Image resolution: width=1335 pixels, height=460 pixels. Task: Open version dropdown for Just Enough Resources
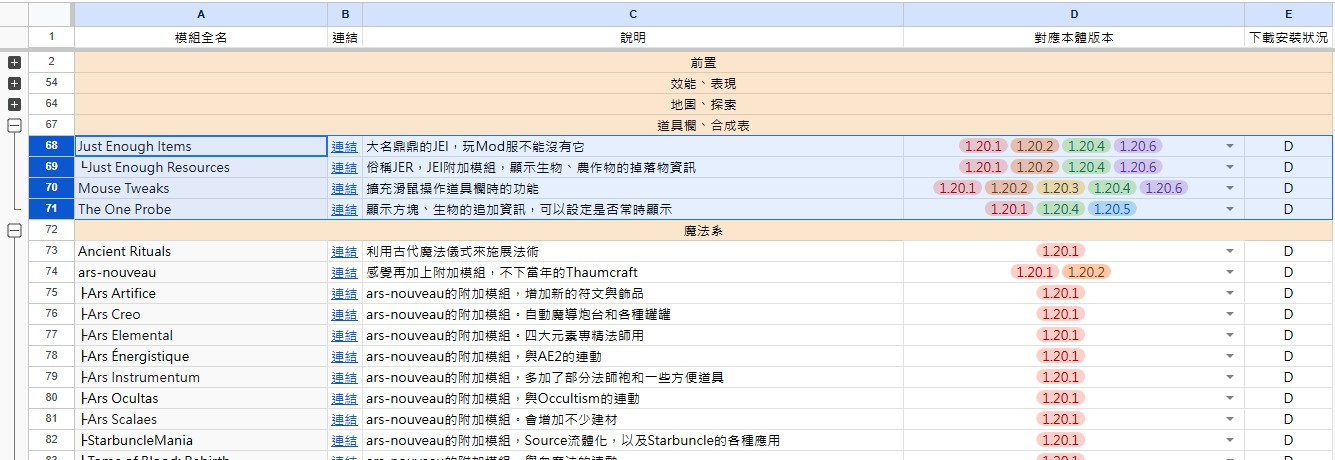pos(1230,168)
